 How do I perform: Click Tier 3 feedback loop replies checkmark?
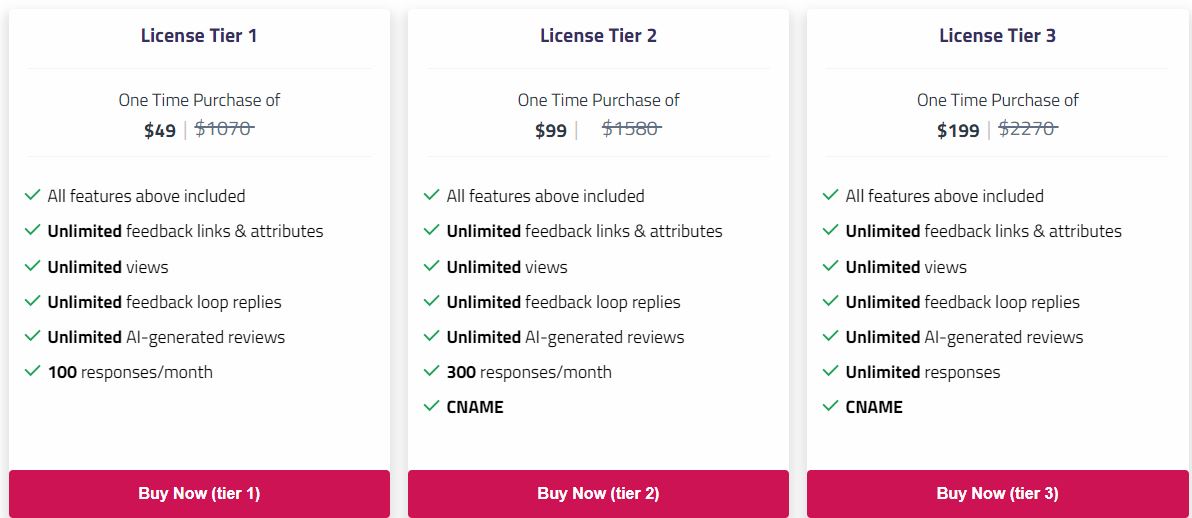831,301
